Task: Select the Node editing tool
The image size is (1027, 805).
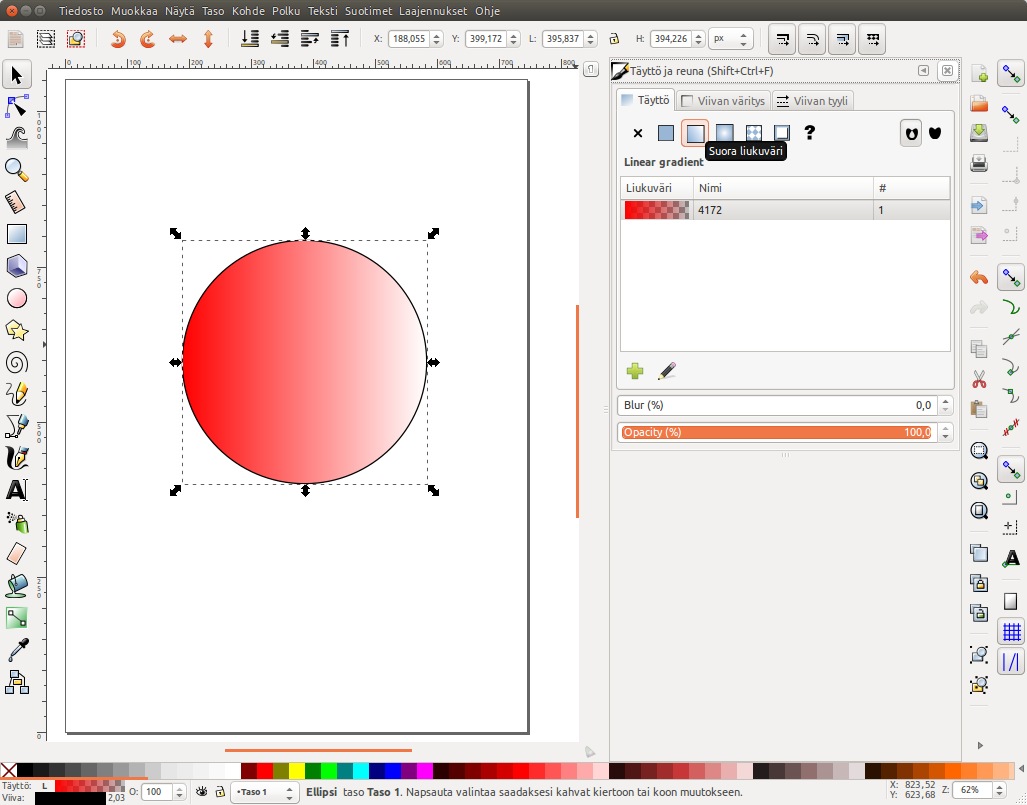Action: coord(17,105)
